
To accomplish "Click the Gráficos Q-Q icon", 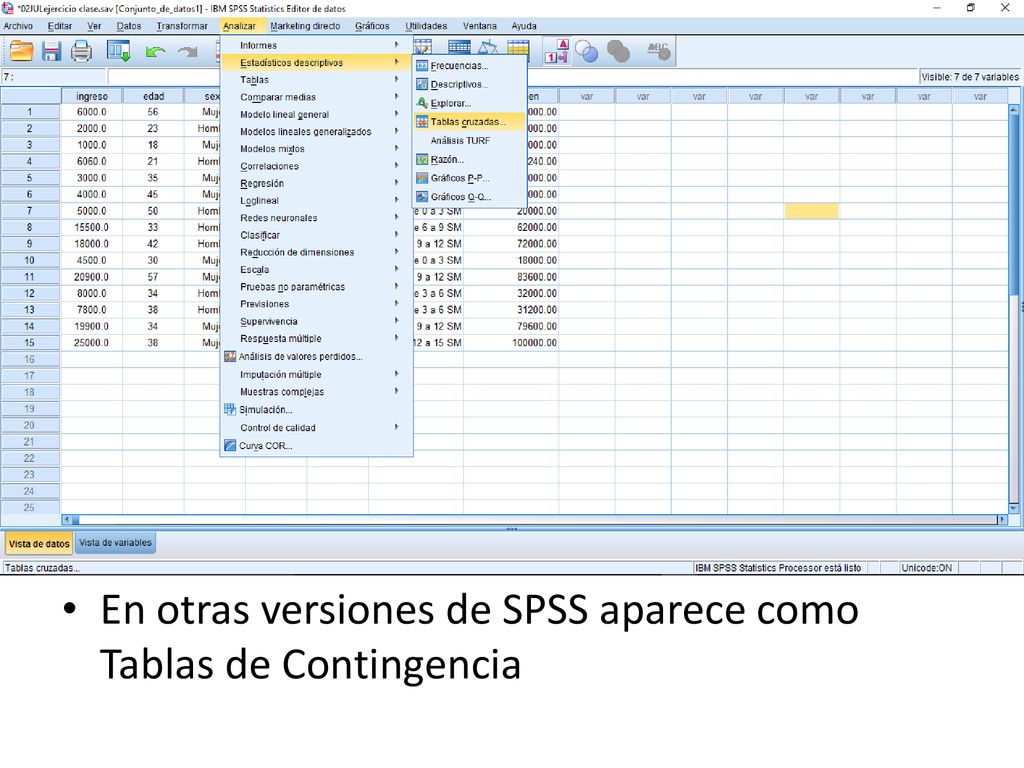I will coord(422,197).
